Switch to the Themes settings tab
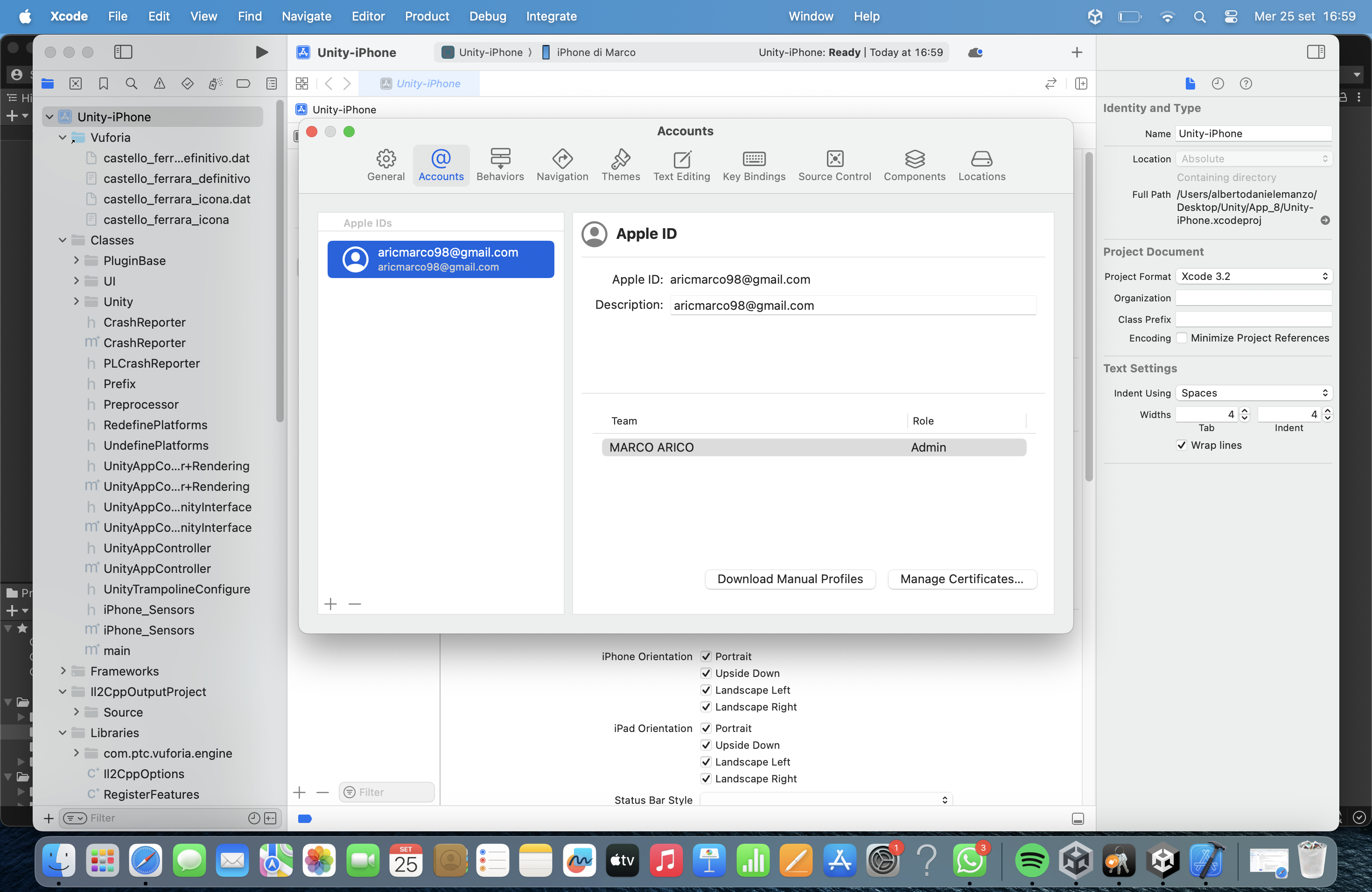 coord(621,165)
